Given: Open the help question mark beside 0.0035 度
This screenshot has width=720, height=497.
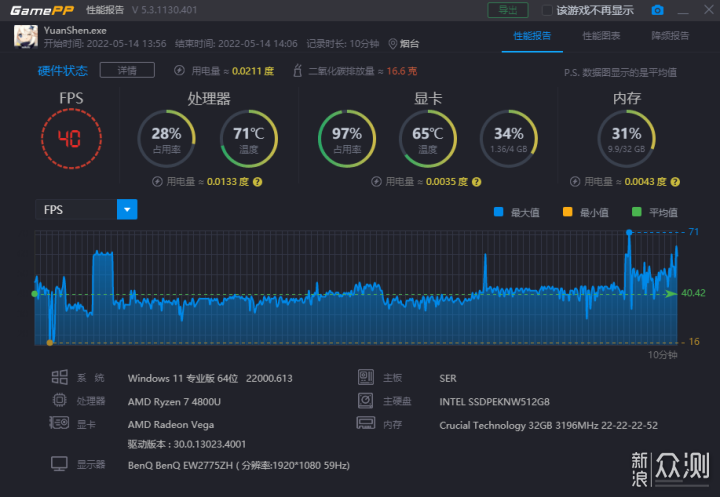Looking at the screenshot, I should point(477,182).
